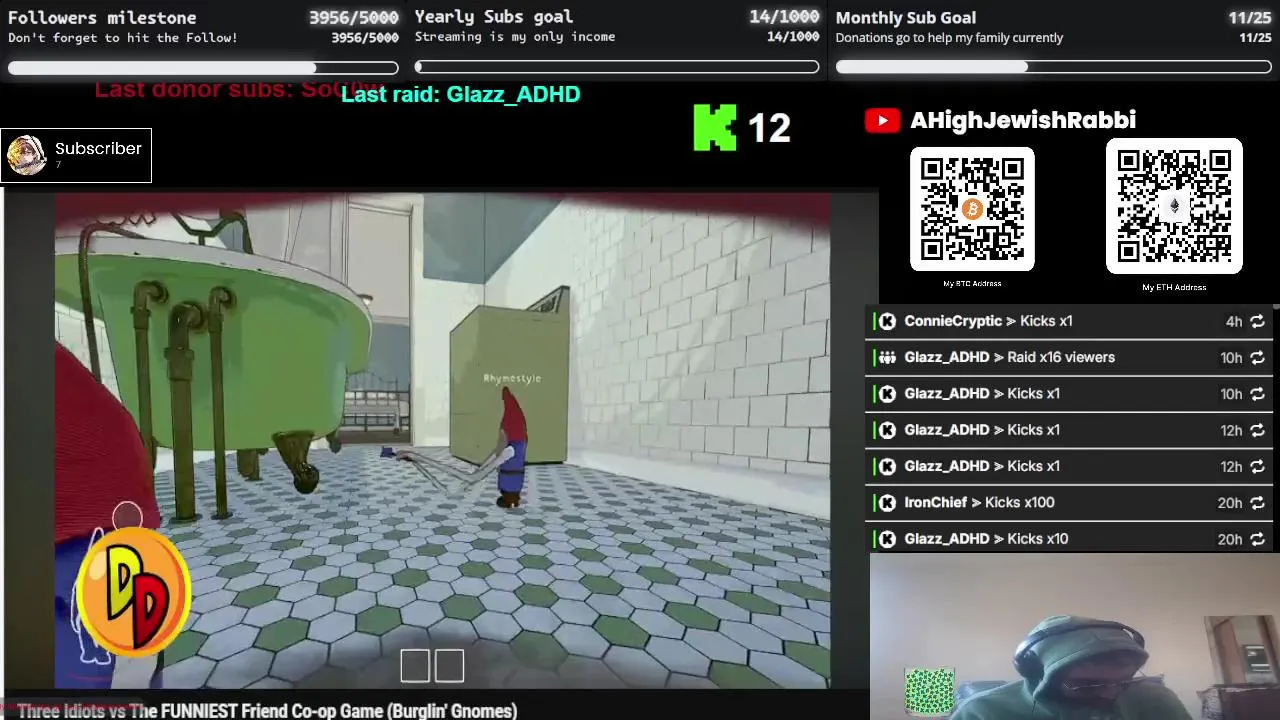Open the Subscriber widget avatar
Screen dimensions: 1280x720
click(26, 155)
